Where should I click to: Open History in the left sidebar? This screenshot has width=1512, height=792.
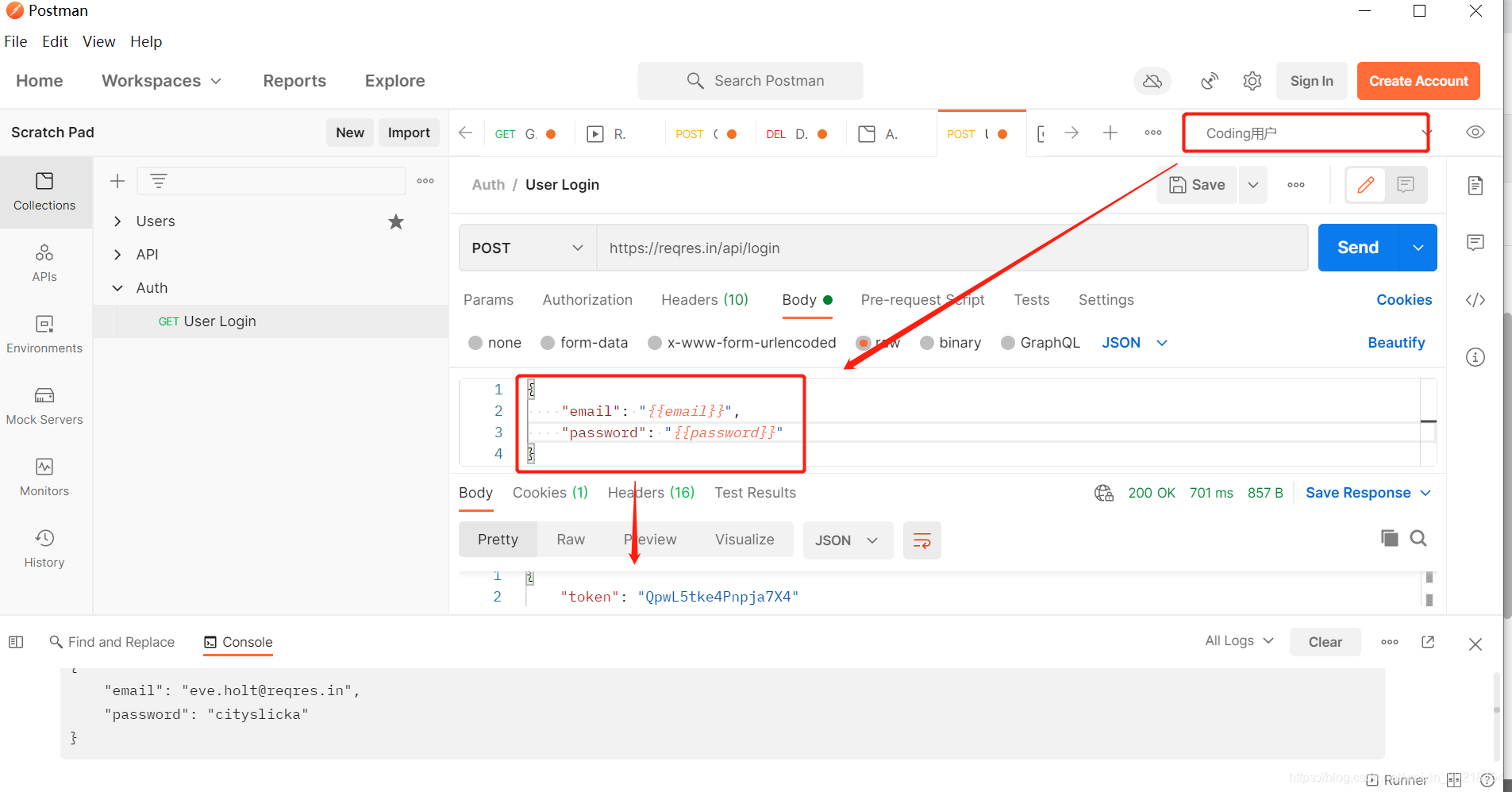point(44,548)
